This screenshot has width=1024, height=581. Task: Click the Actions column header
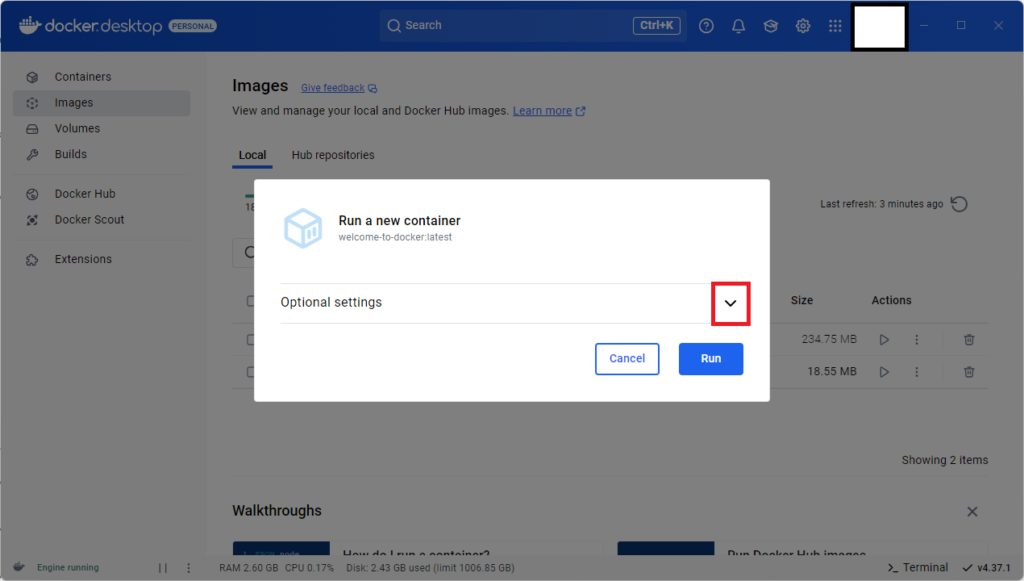(891, 300)
